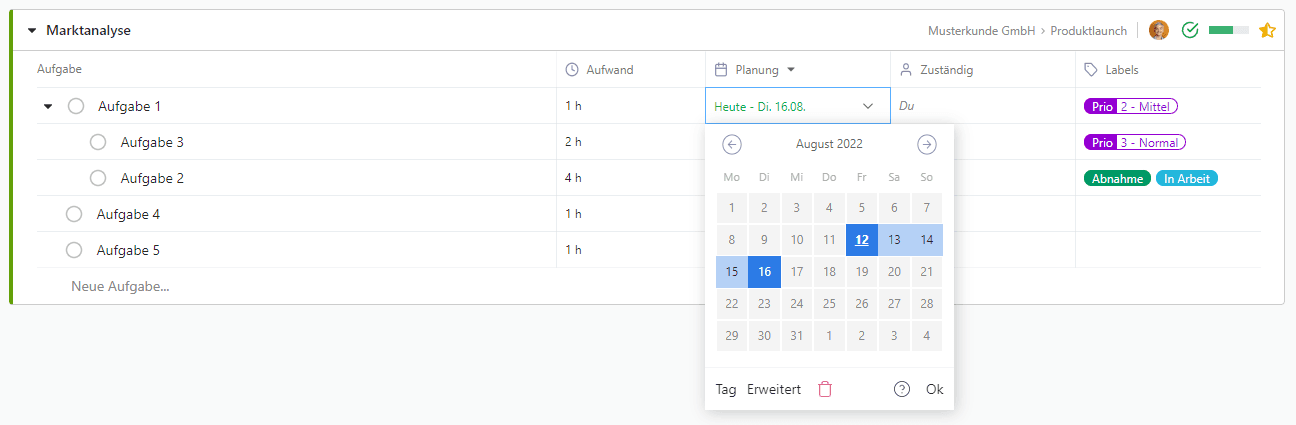Mark Aufgabe 4 as done
1296x425 pixels.
click(x=74, y=214)
